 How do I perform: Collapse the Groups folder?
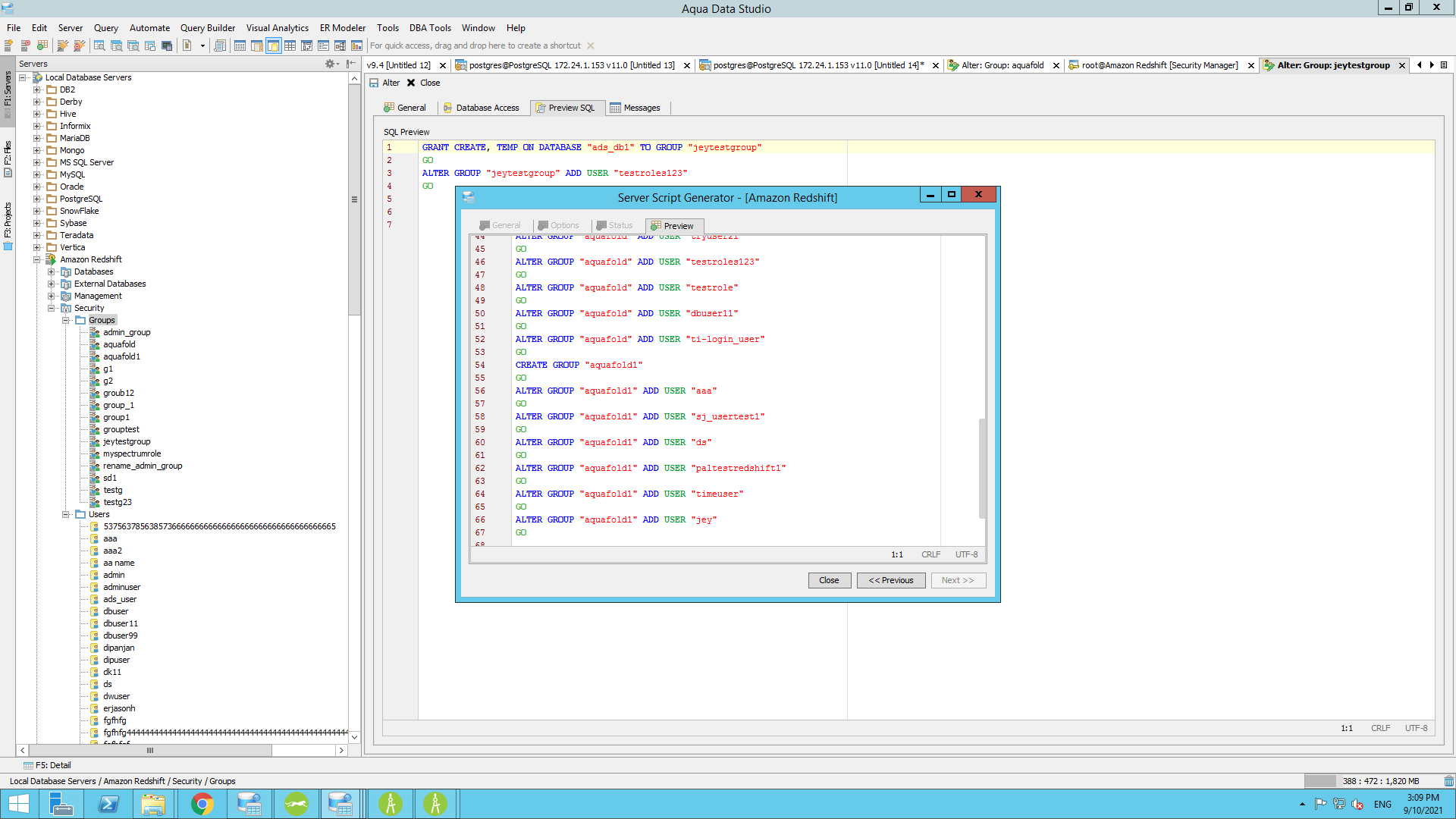pos(66,320)
